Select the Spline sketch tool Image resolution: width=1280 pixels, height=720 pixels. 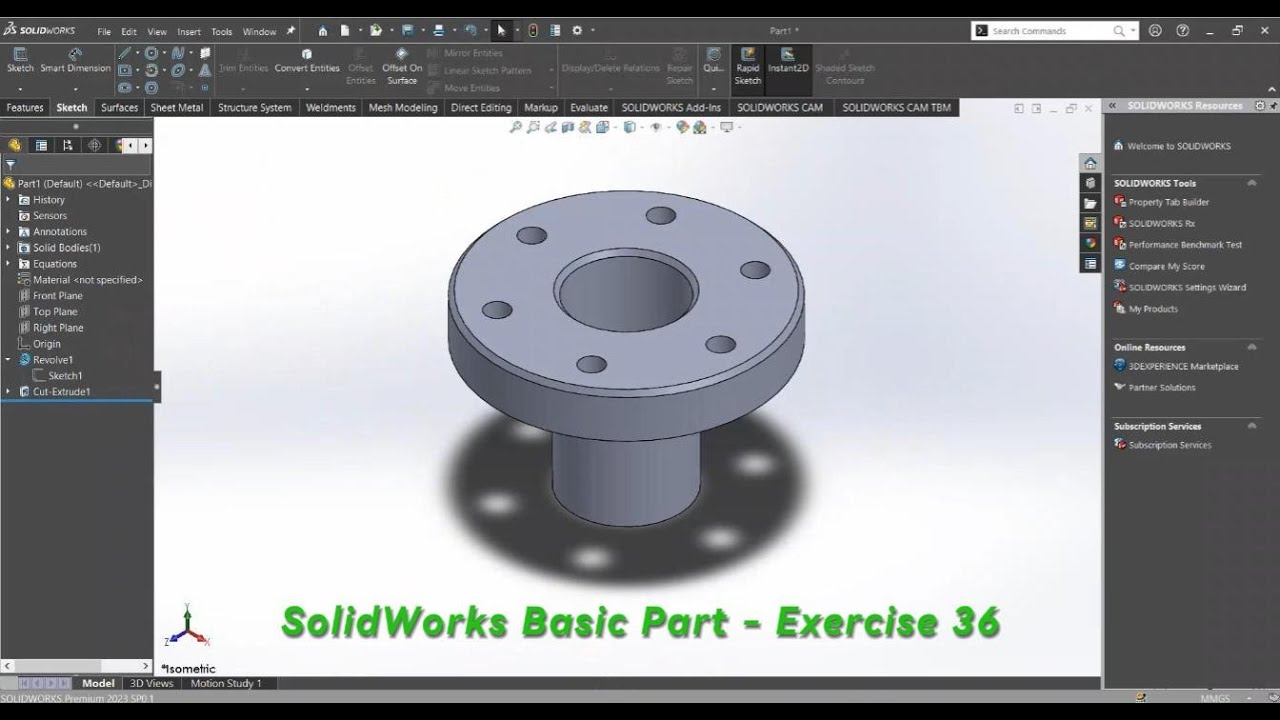[178, 53]
